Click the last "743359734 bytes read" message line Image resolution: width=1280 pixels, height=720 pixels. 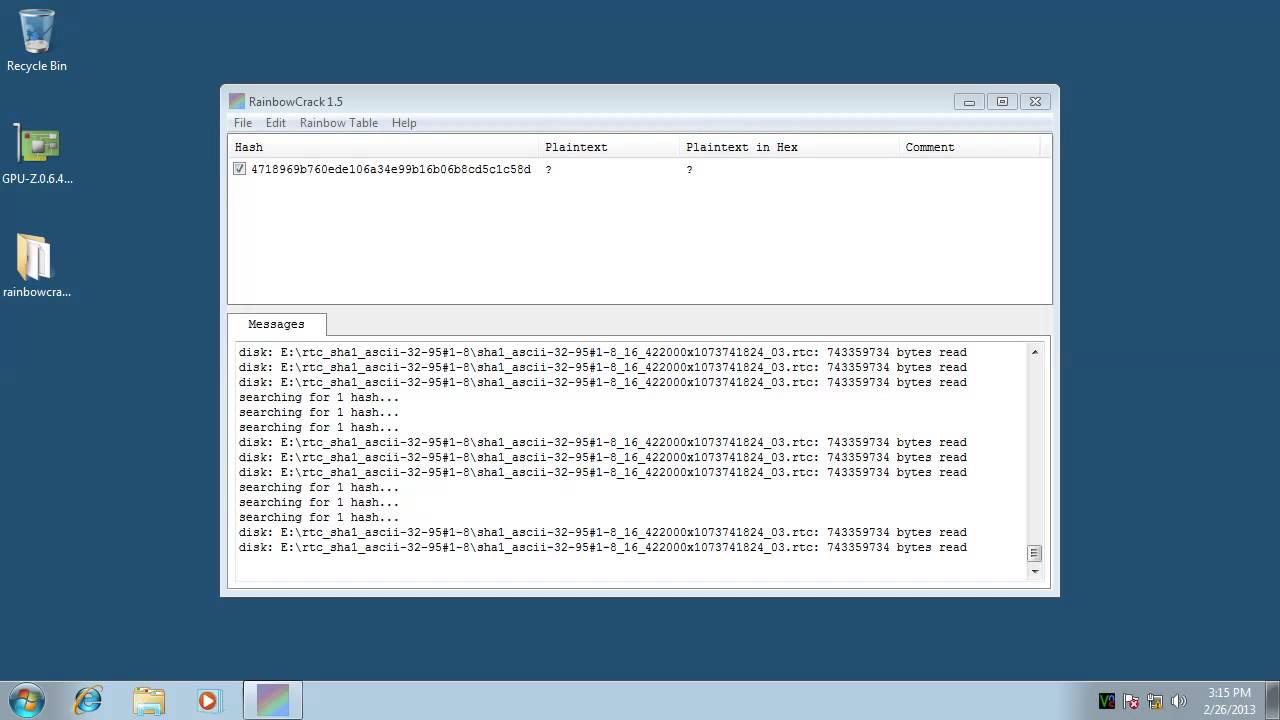tap(602, 547)
